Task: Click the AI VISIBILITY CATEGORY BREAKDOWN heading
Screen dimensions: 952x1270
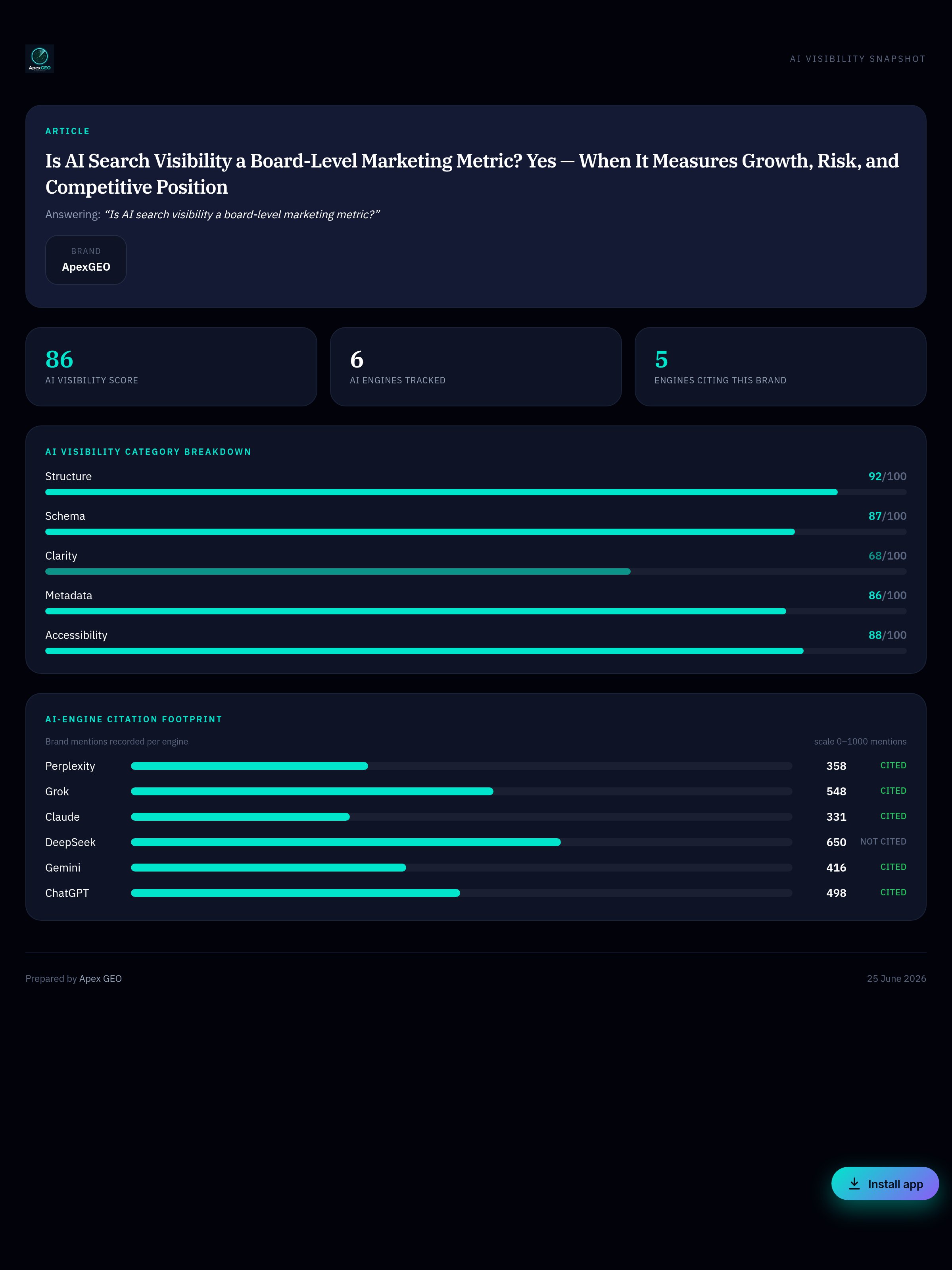Action: (x=148, y=452)
